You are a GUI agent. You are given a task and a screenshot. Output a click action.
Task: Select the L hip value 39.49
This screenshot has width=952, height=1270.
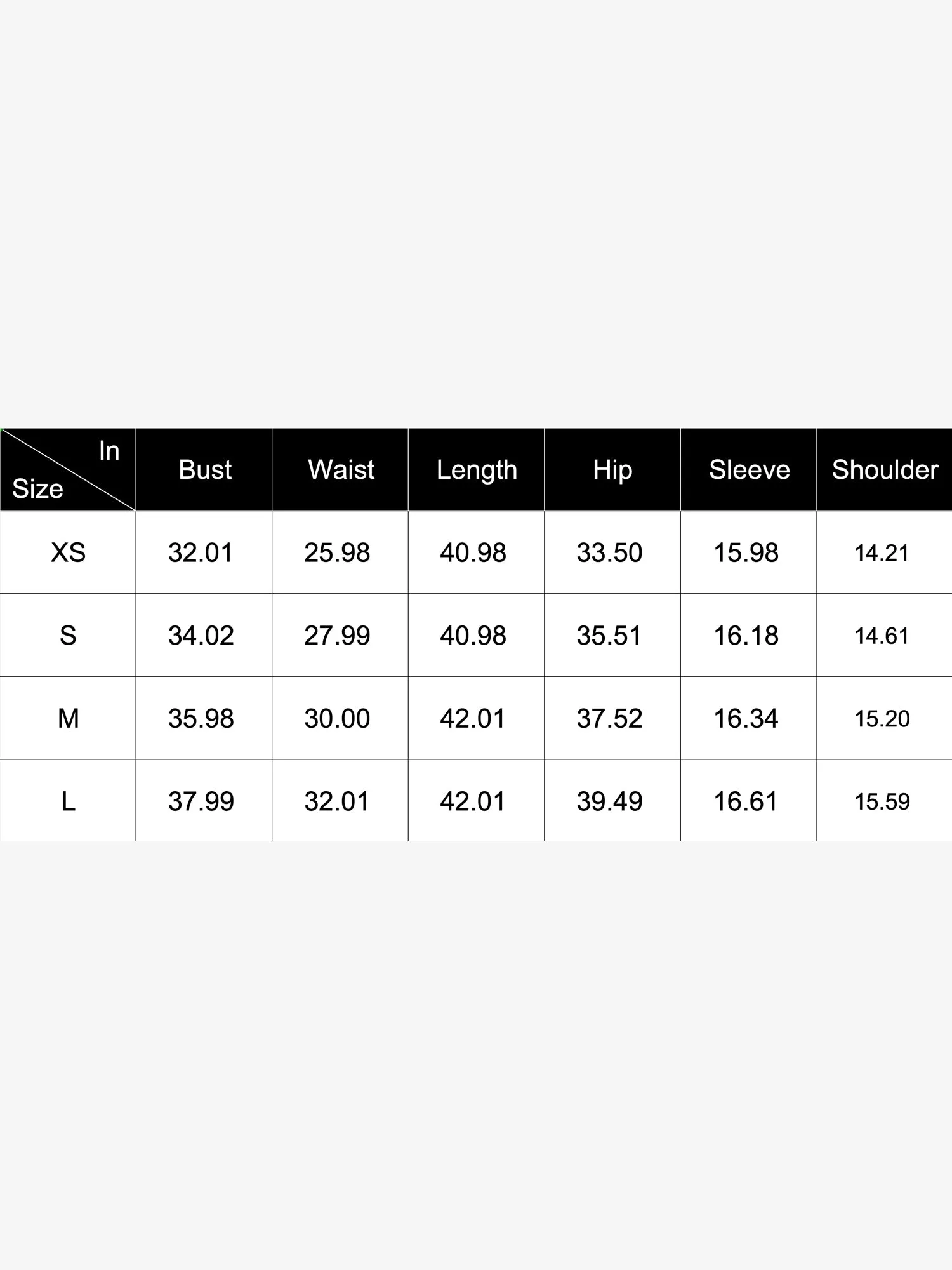click(x=609, y=801)
